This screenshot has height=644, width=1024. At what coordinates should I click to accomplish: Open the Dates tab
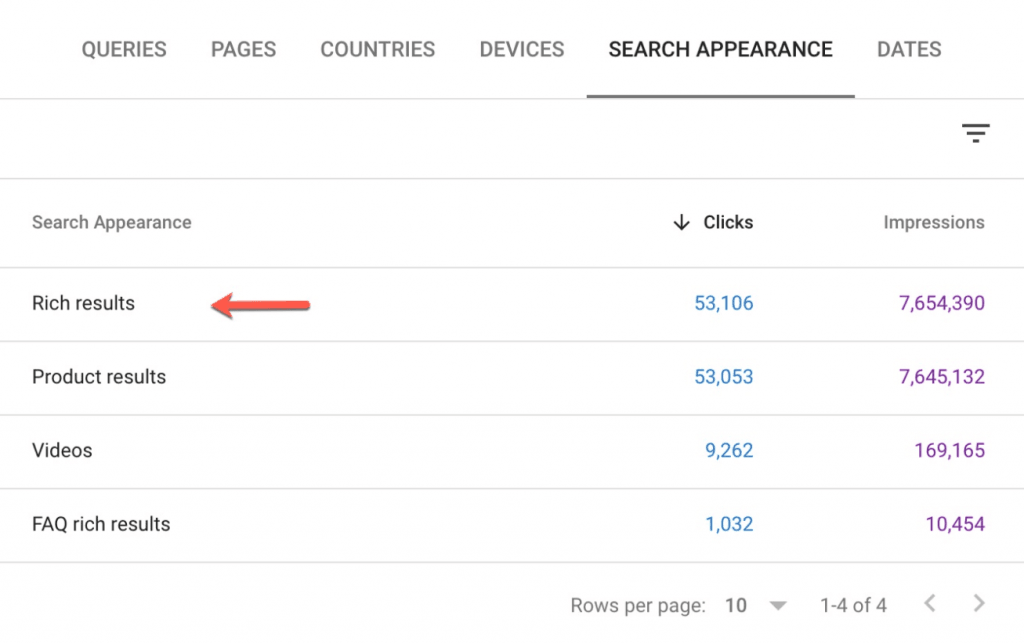click(908, 49)
